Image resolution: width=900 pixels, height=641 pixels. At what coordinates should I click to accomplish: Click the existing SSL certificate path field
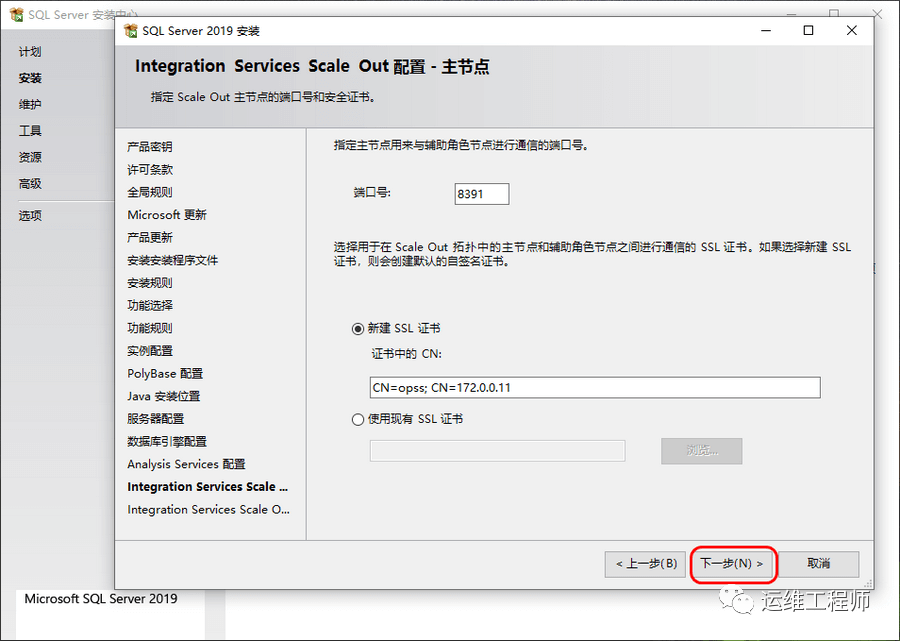[498, 451]
